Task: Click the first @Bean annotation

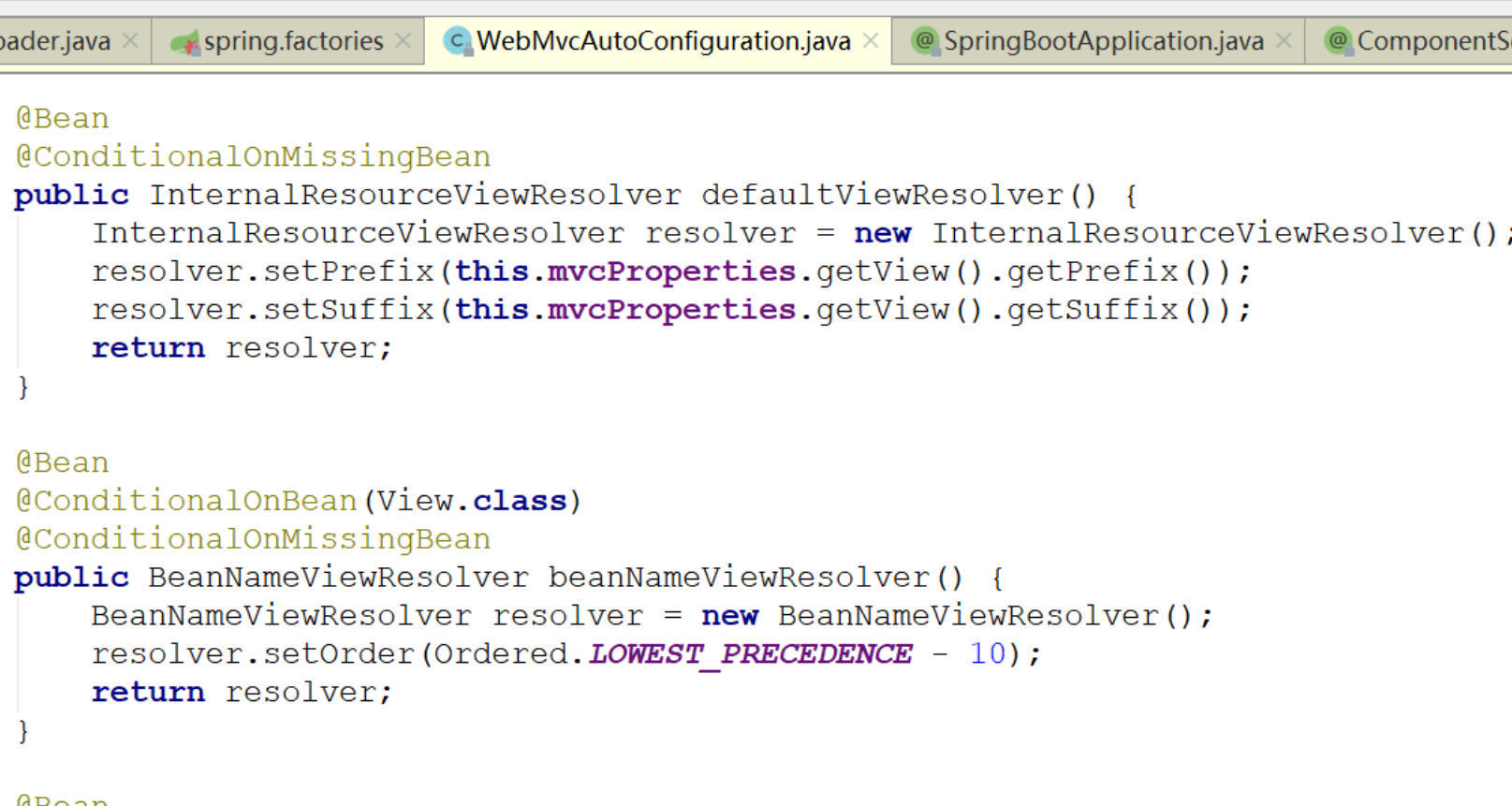Action: [x=62, y=119]
